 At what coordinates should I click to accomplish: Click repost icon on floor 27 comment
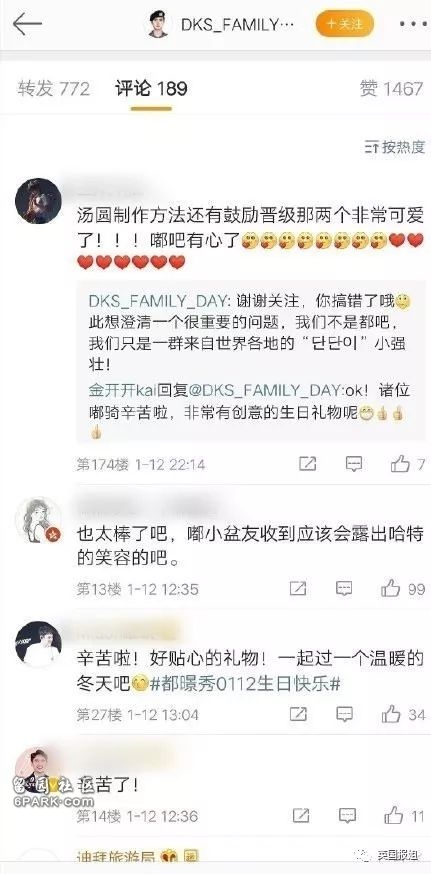point(298,714)
